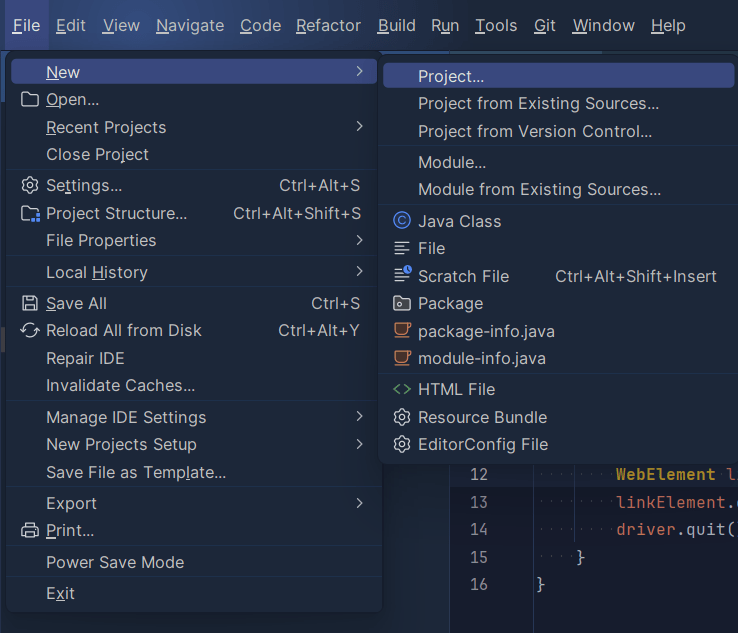Click the driver.quit code on line 14
738x633 pixels.
[x=675, y=529]
